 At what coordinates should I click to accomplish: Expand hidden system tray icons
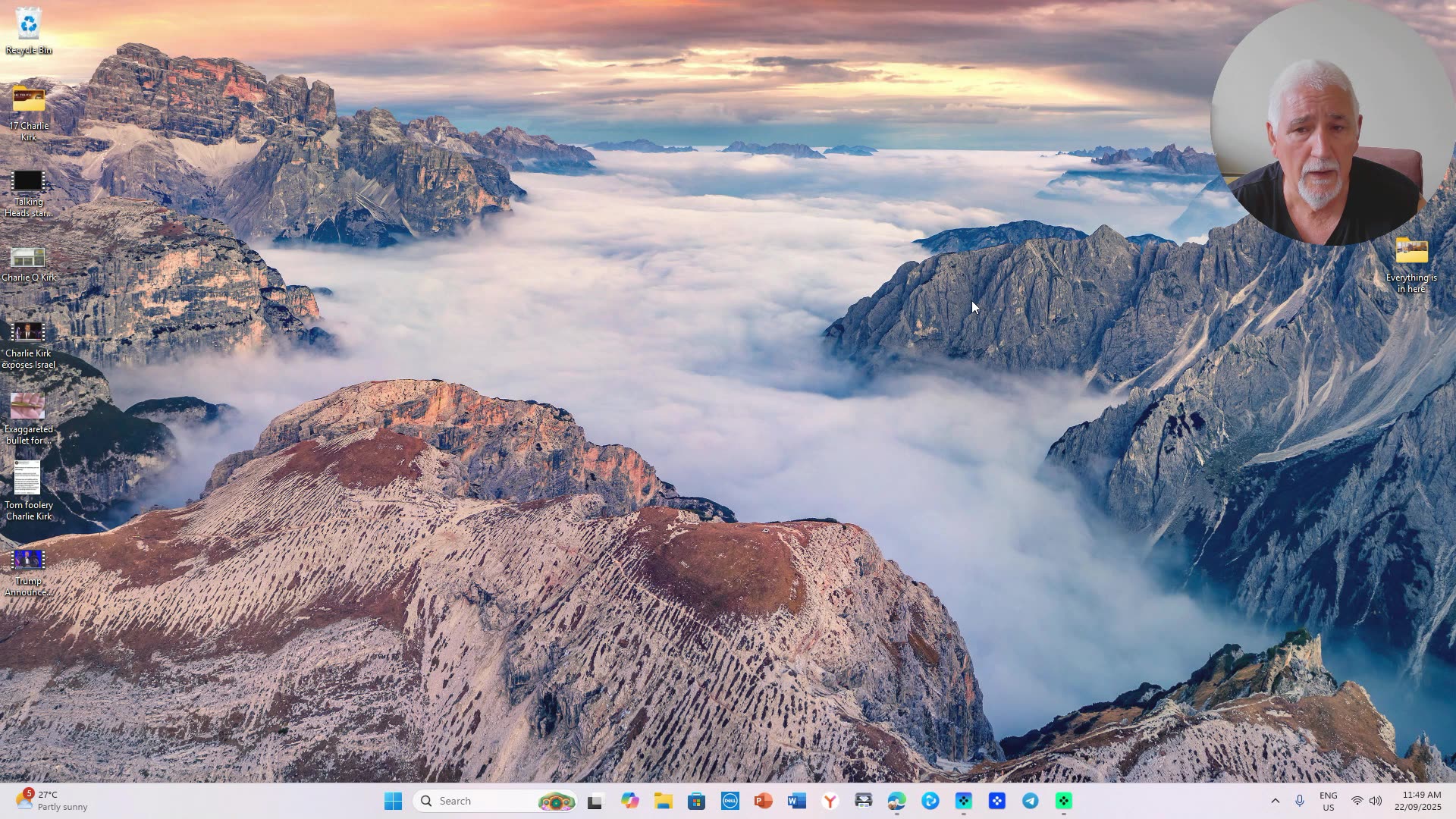click(1275, 801)
